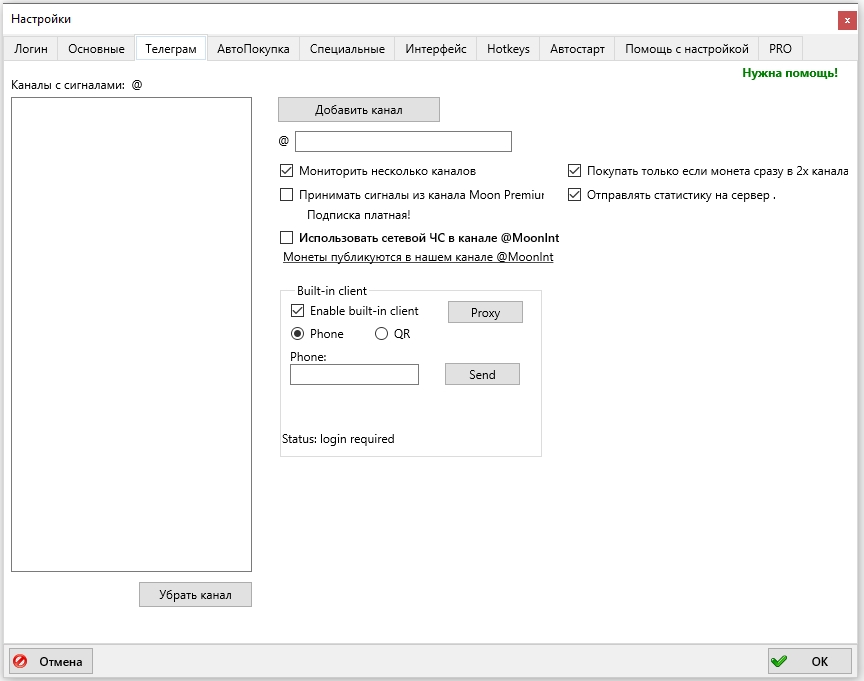Click the Нужна помощь! link
The width and height of the screenshot is (864, 681).
[x=790, y=73]
